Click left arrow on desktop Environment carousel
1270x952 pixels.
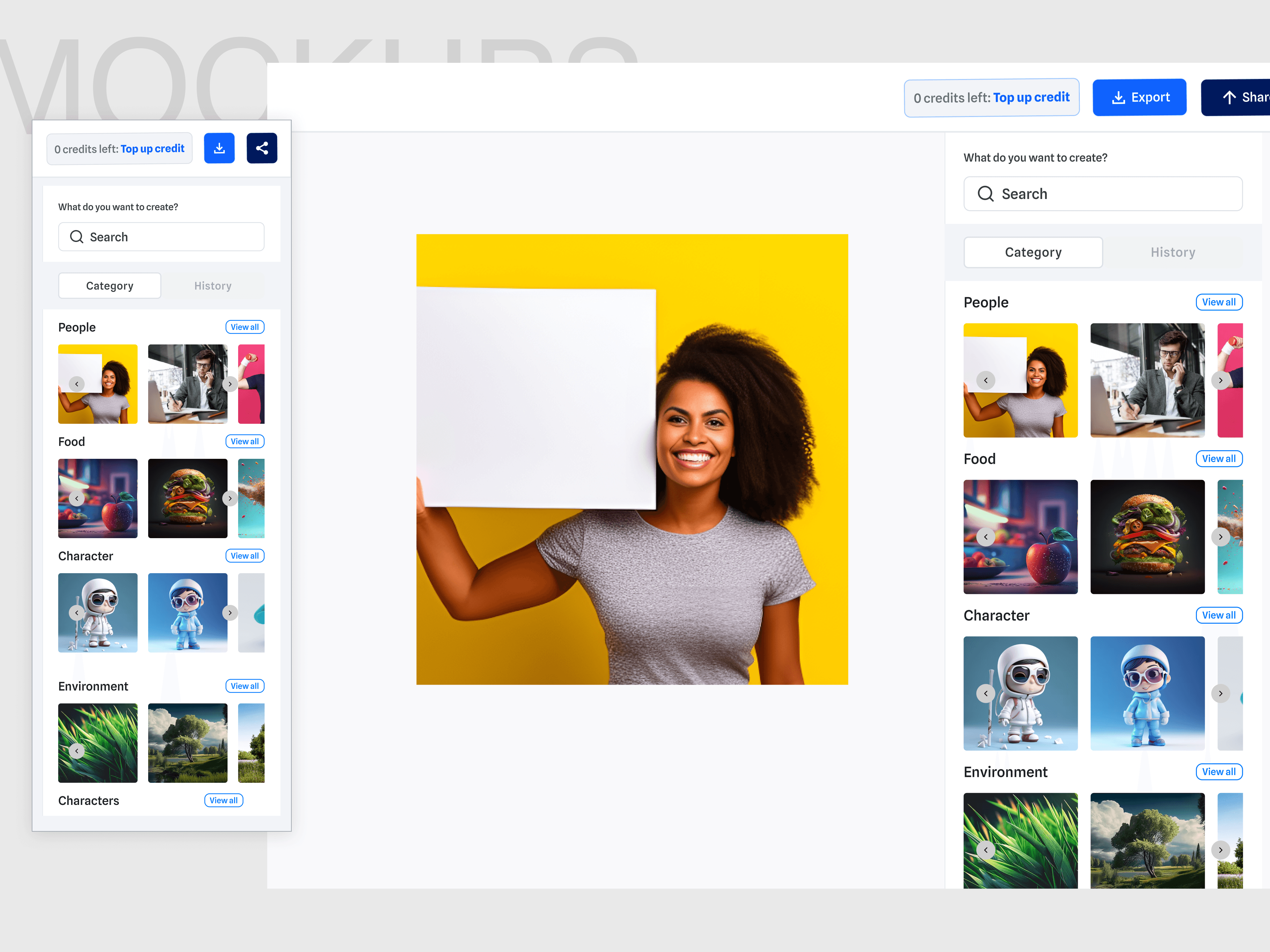(986, 850)
